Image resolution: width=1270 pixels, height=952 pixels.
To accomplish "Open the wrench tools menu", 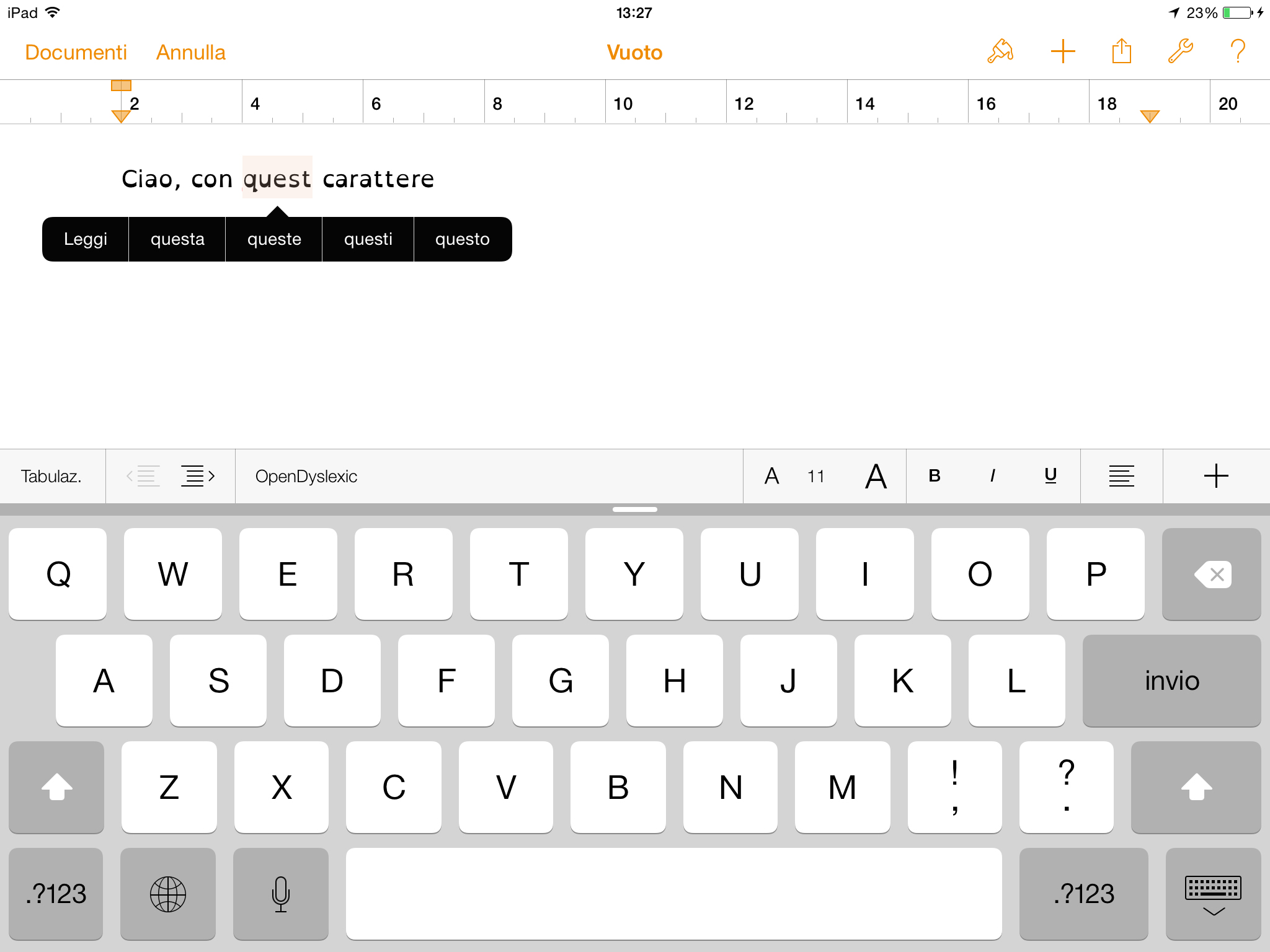I will pos(1180,51).
